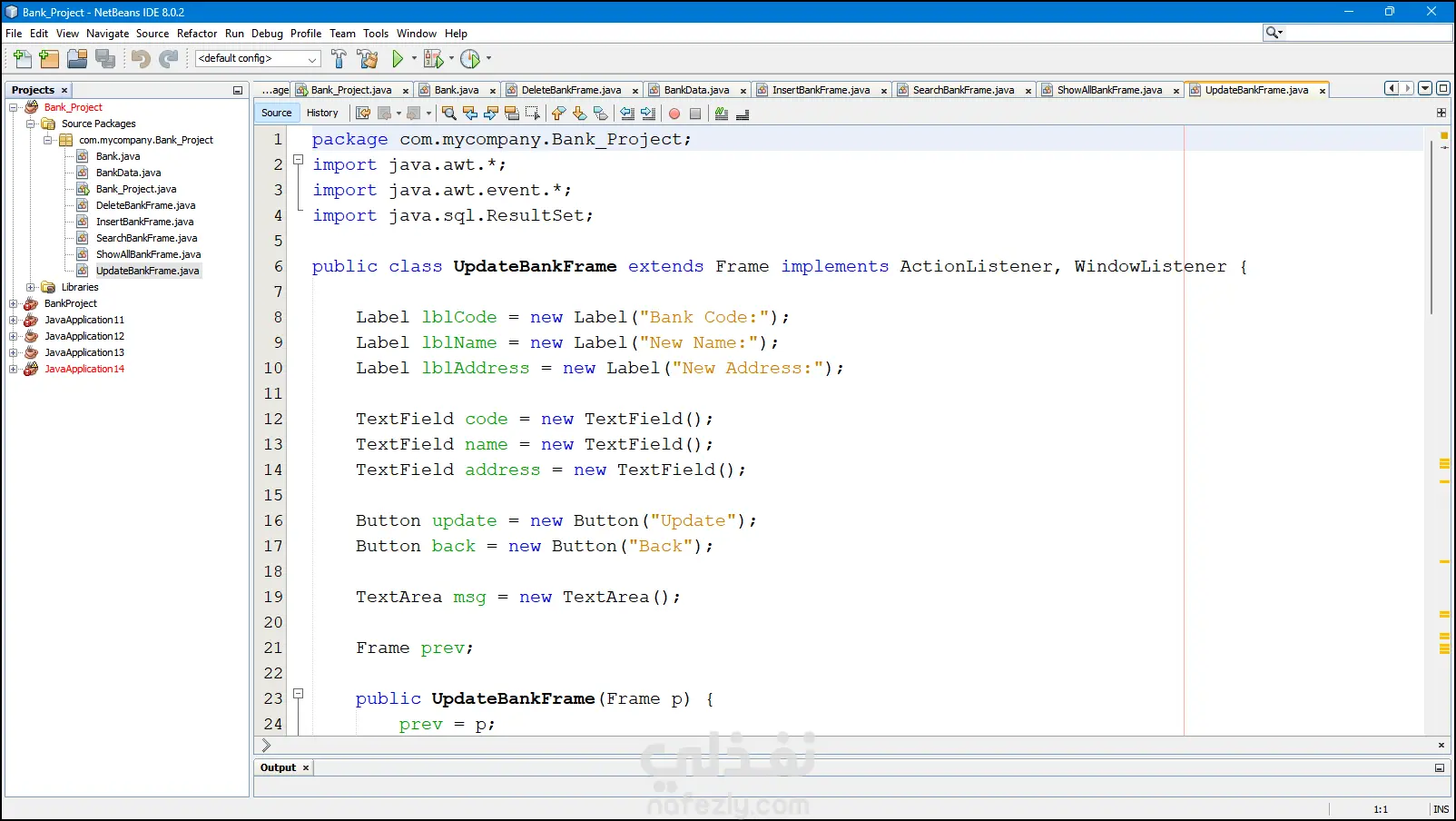Click the Comment lines icon
Viewport: 1456px width, 821px height.
(722, 114)
